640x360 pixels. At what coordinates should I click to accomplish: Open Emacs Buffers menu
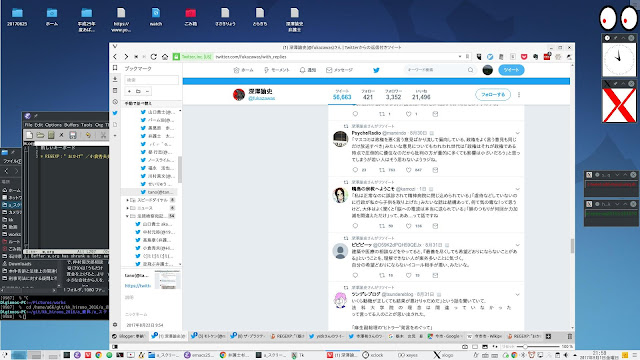click(71, 125)
